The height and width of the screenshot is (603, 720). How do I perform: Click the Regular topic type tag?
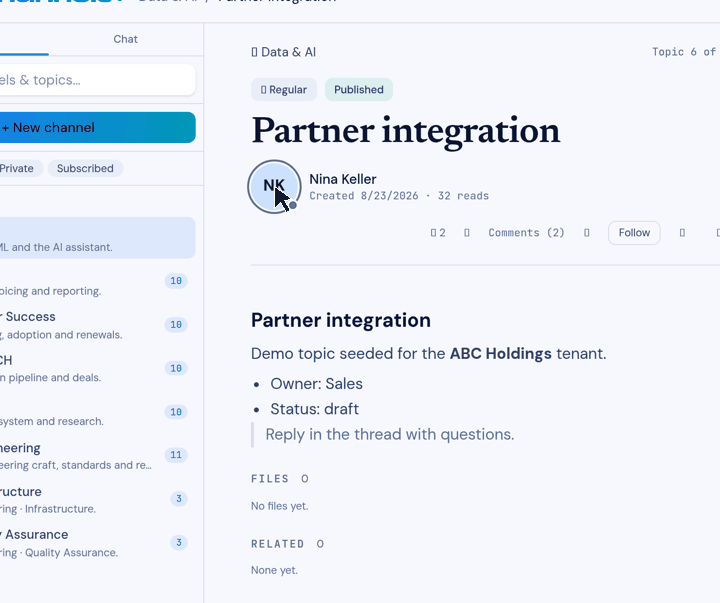point(284,90)
